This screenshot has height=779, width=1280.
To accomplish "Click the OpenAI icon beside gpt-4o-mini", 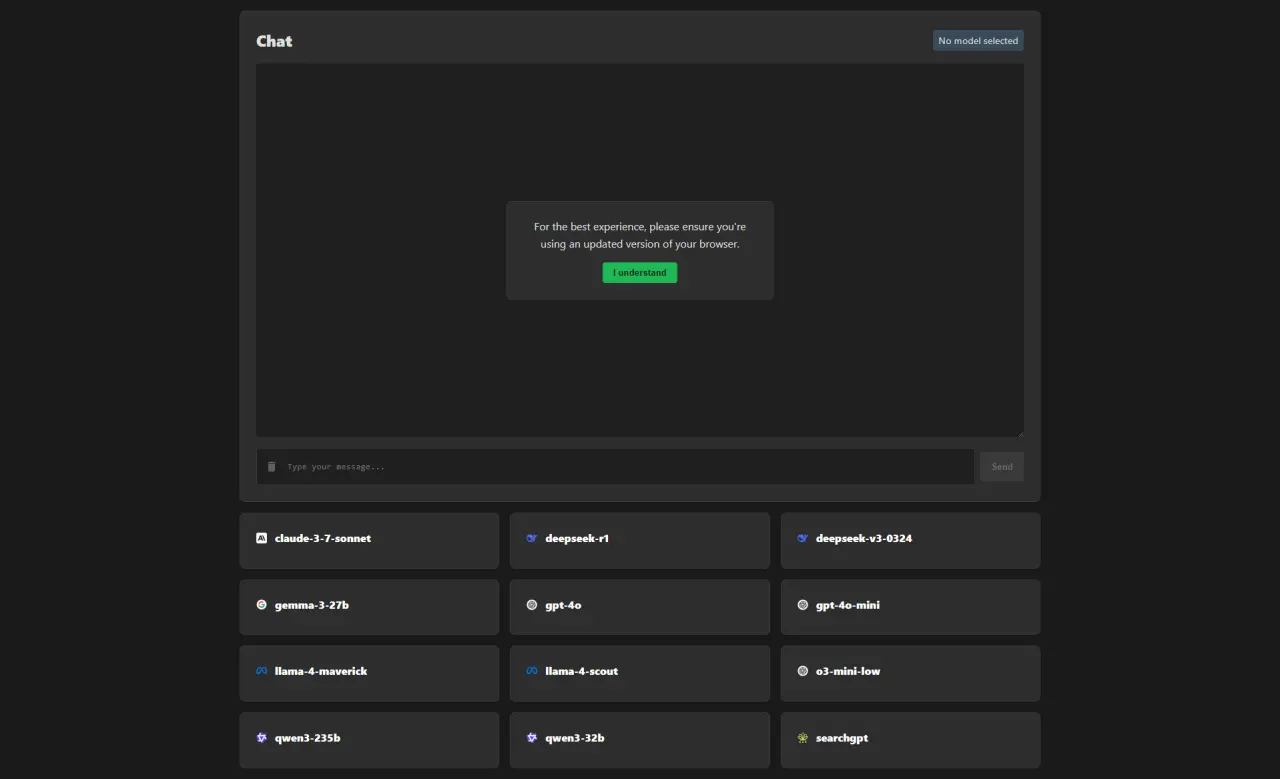I will pyautogui.click(x=803, y=605).
